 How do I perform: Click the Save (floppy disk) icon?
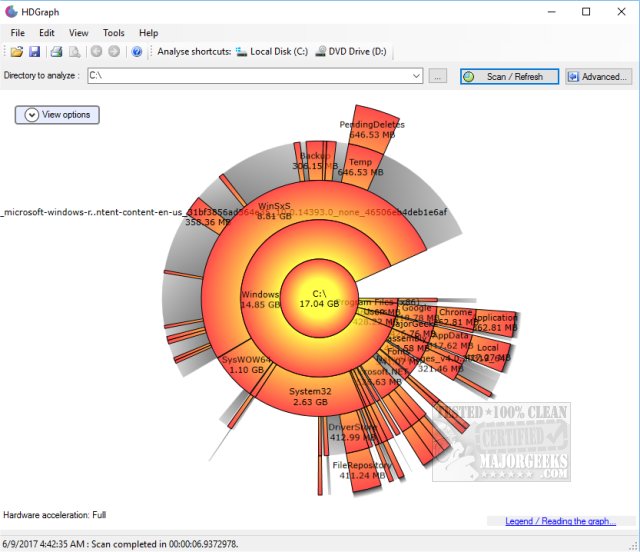pyautogui.click(x=34, y=51)
